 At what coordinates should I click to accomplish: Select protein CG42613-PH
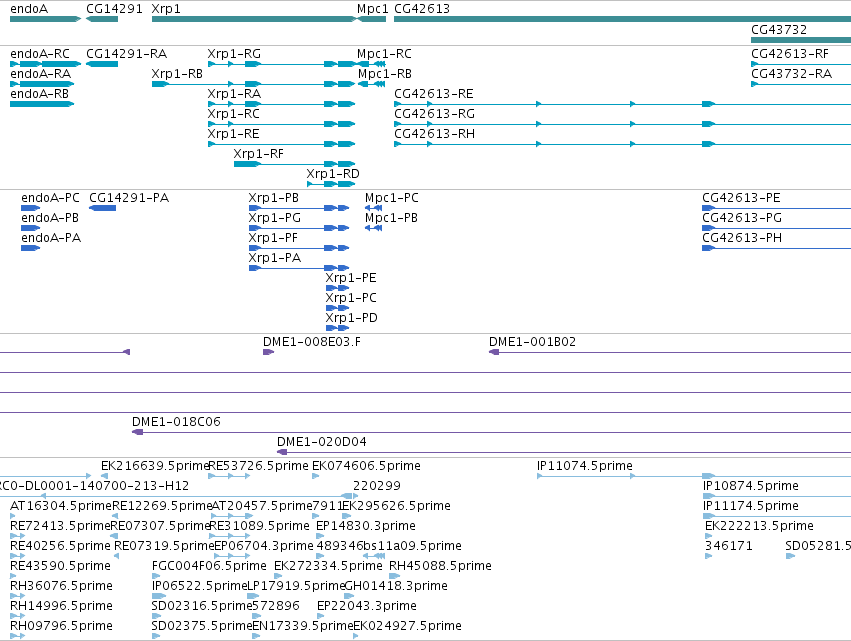coord(777,248)
